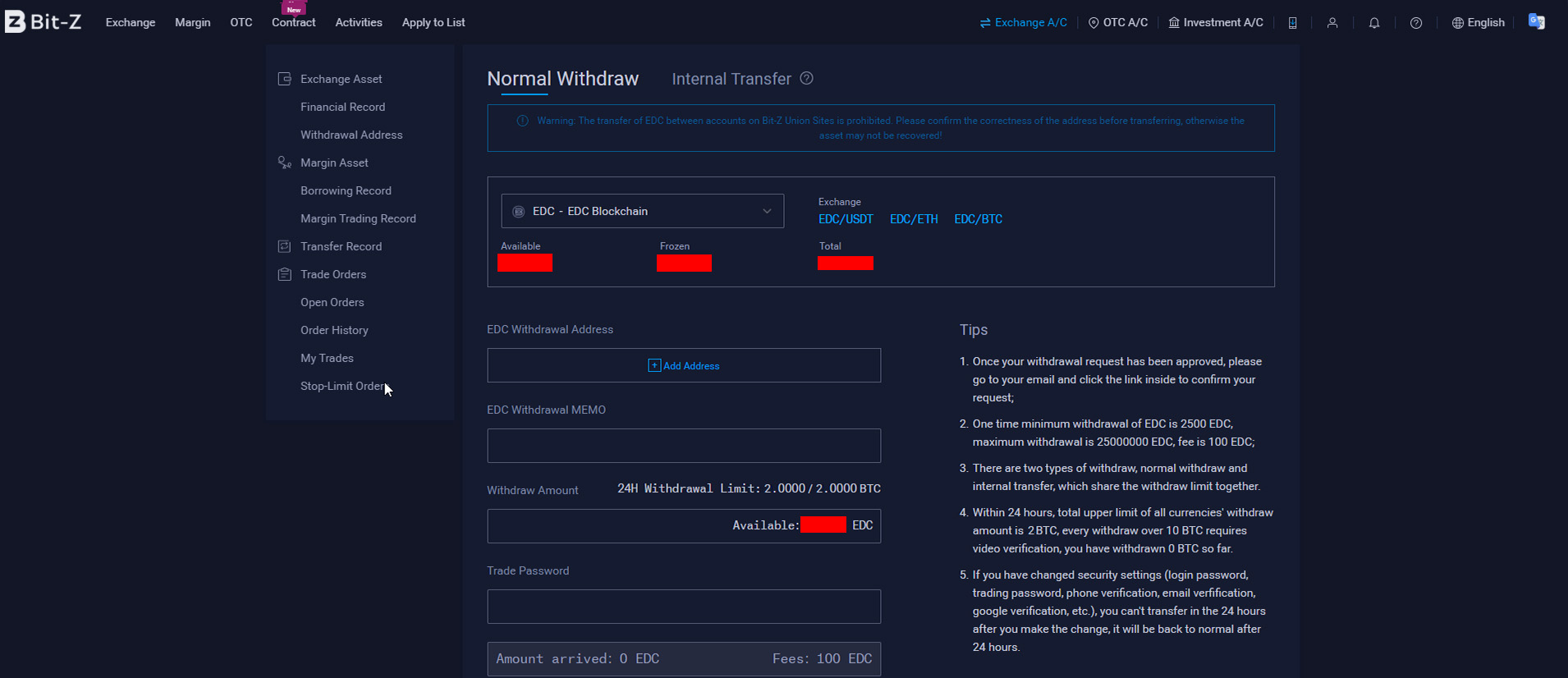Open the Apply to List menu
The image size is (1568, 678).
433,23
